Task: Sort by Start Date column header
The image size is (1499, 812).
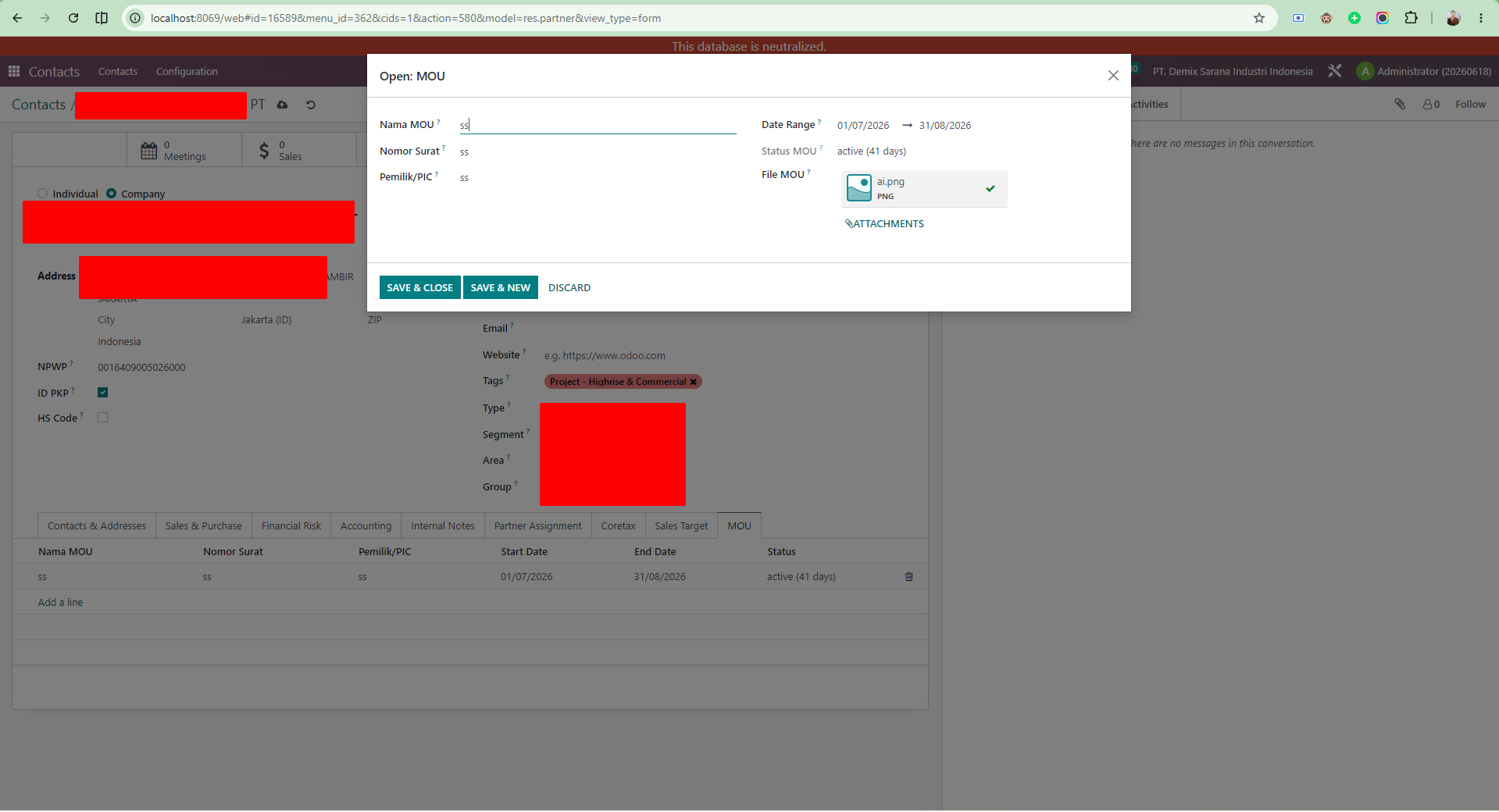Action: tap(524, 552)
